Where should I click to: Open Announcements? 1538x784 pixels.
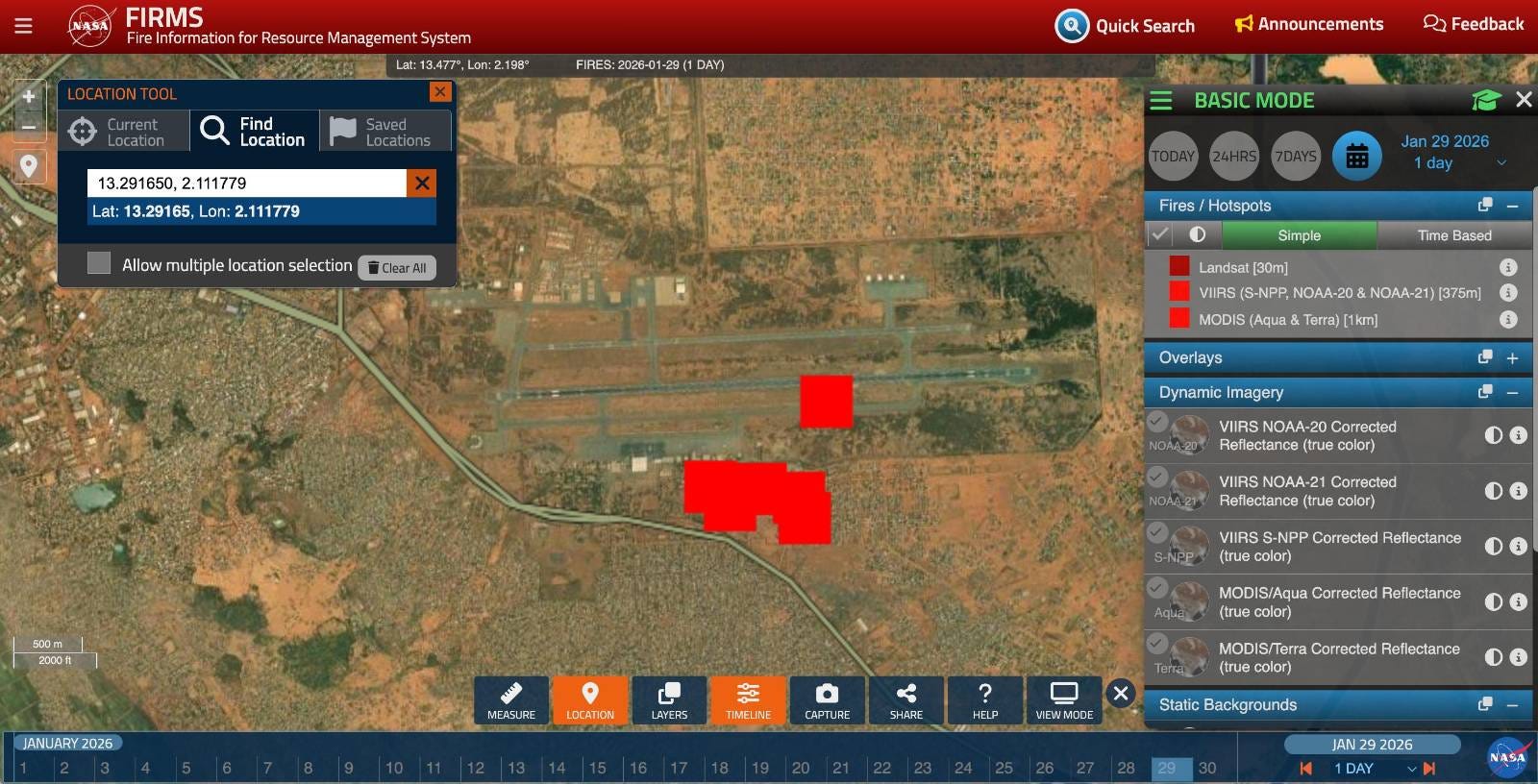pos(1309,24)
